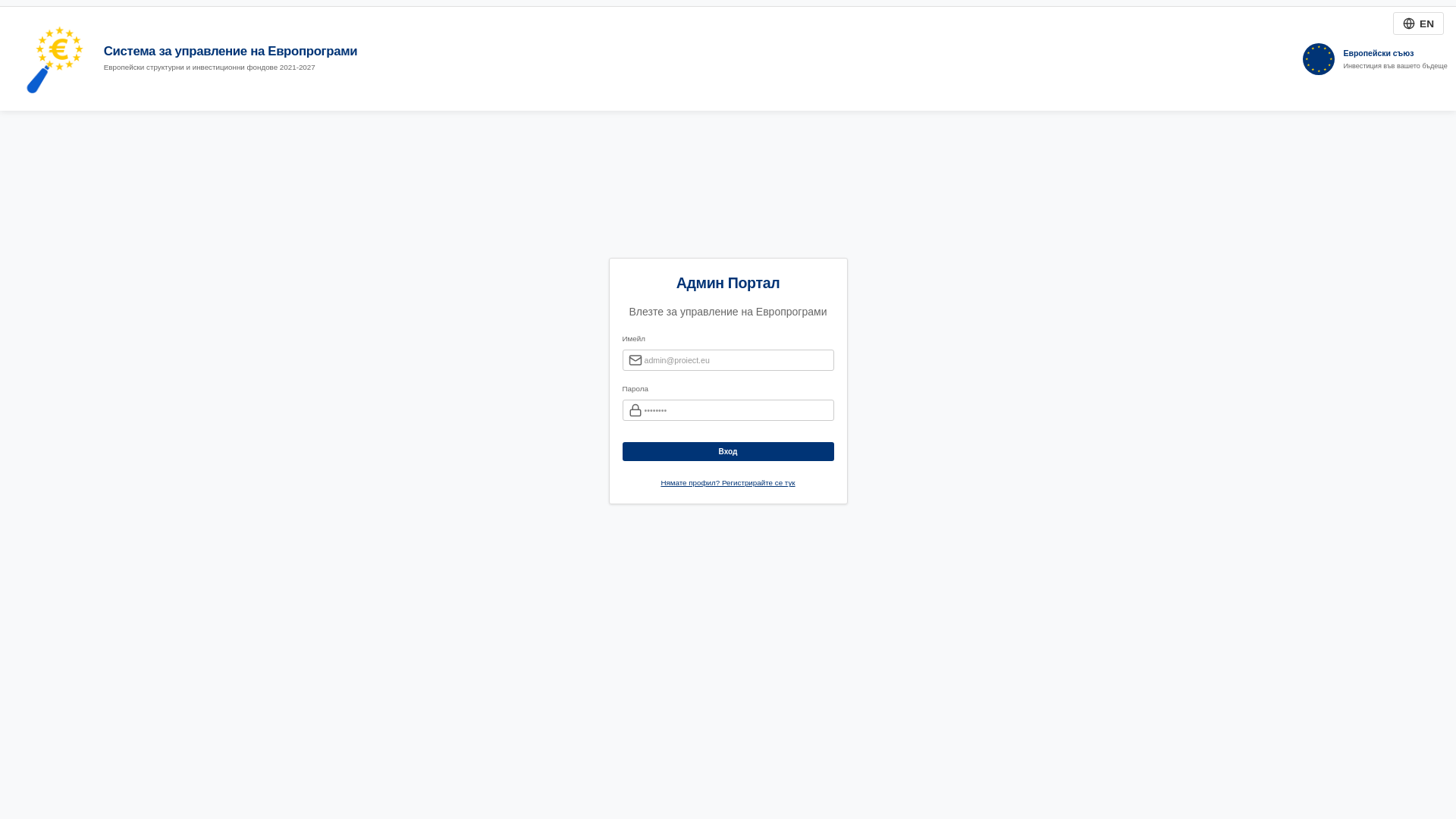Click the euro magnifier logo
This screenshot has height=819, width=1456.
[x=55, y=60]
